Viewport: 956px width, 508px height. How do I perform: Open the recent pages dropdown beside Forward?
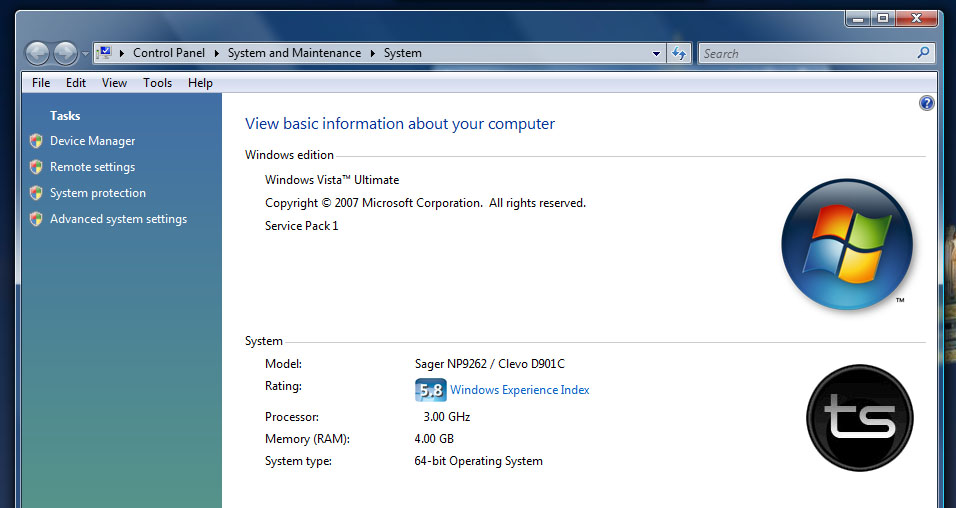click(x=85, y=54)
